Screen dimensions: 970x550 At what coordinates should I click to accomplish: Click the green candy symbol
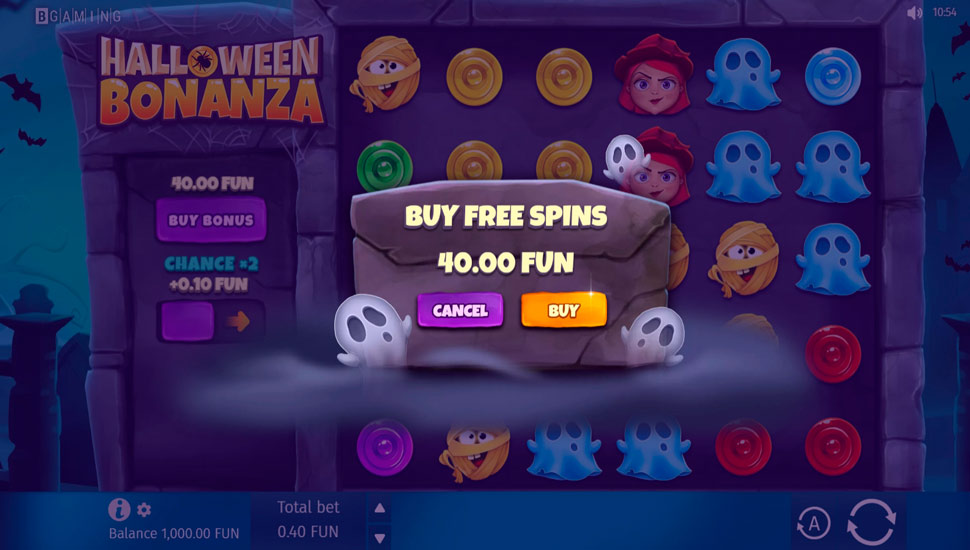pyautogui.click(x=384, y=165)
